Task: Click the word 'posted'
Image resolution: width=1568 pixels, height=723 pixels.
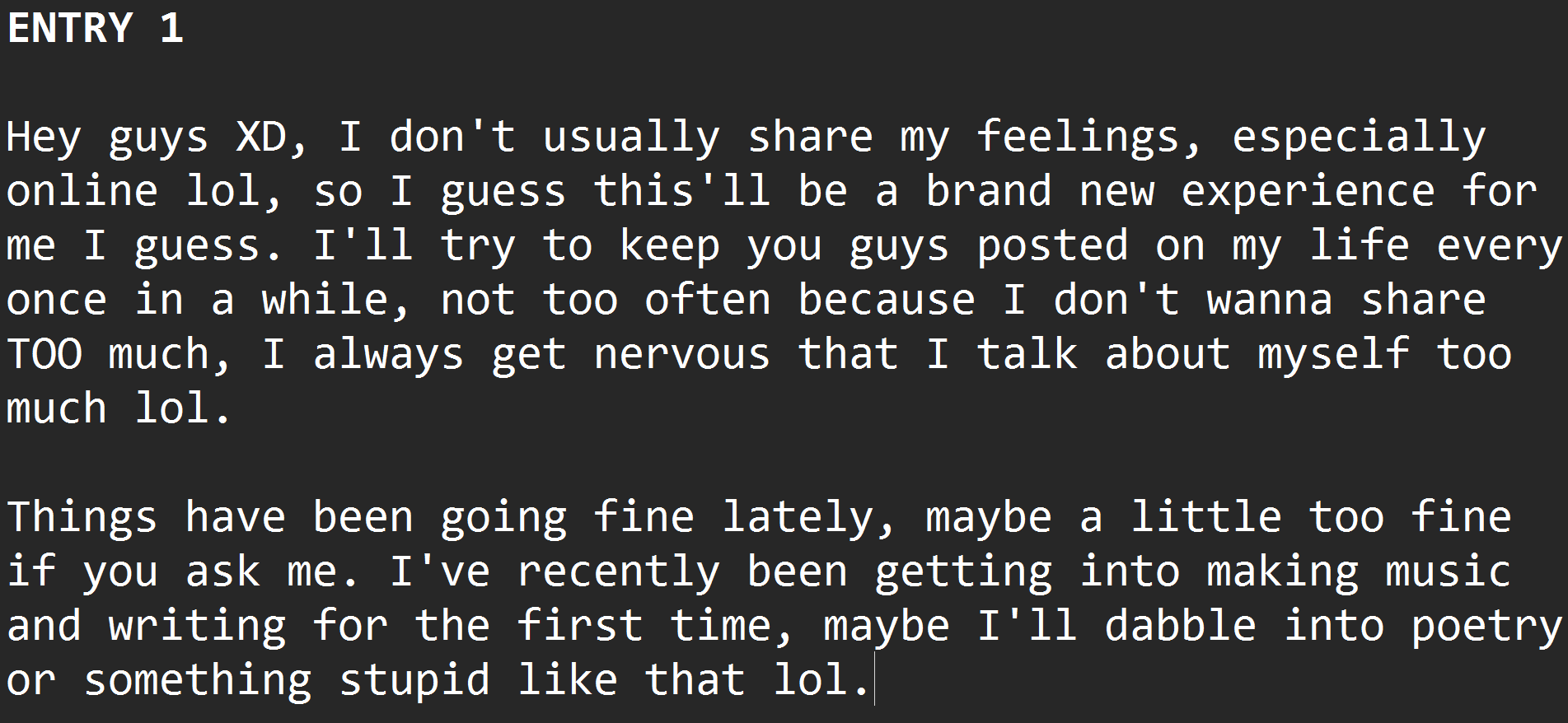Action: (x=1052, y=245)
